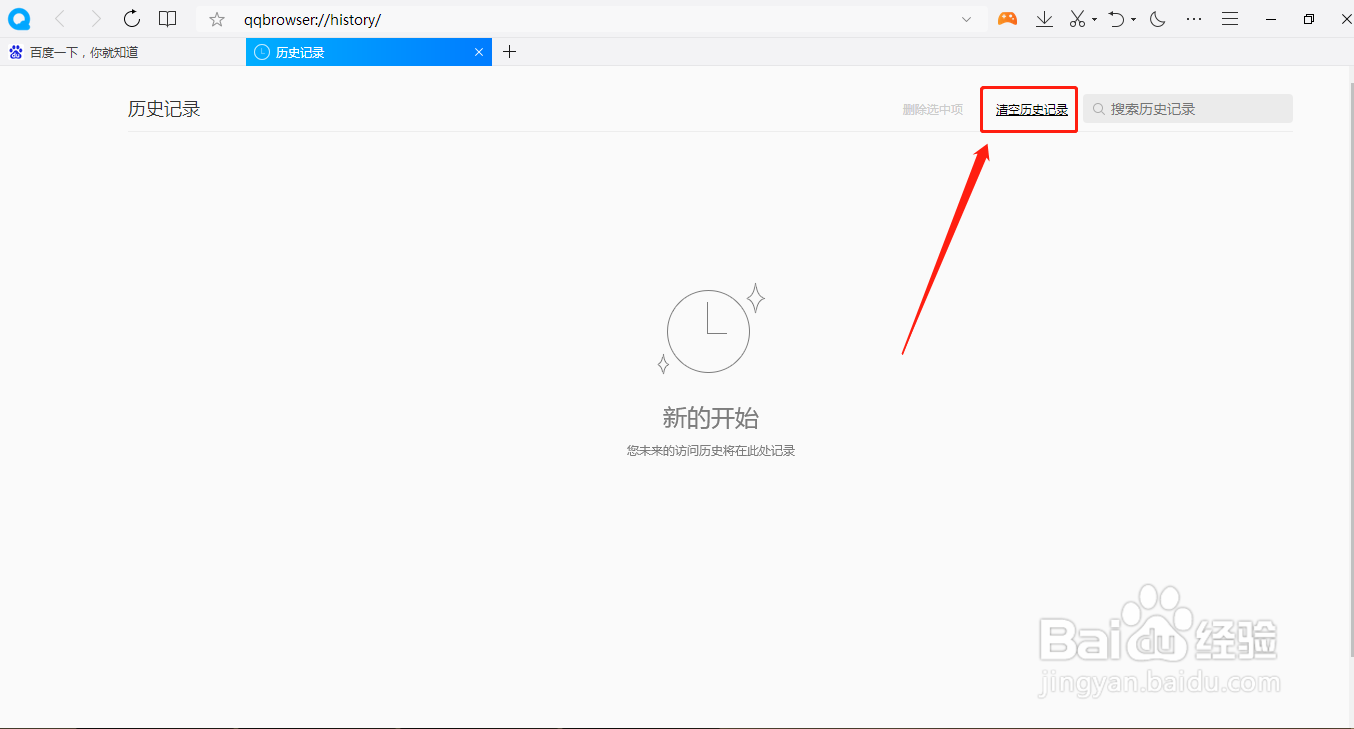Focus the 搜索历史记录 search field
This screenshot has width=1354, height=729.
1188,109
